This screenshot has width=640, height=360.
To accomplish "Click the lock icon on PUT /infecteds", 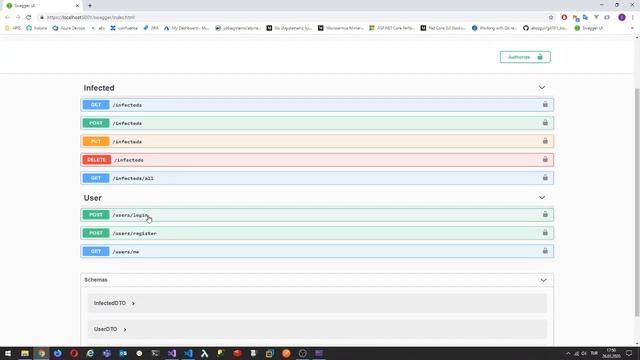I will coord(545,141).
